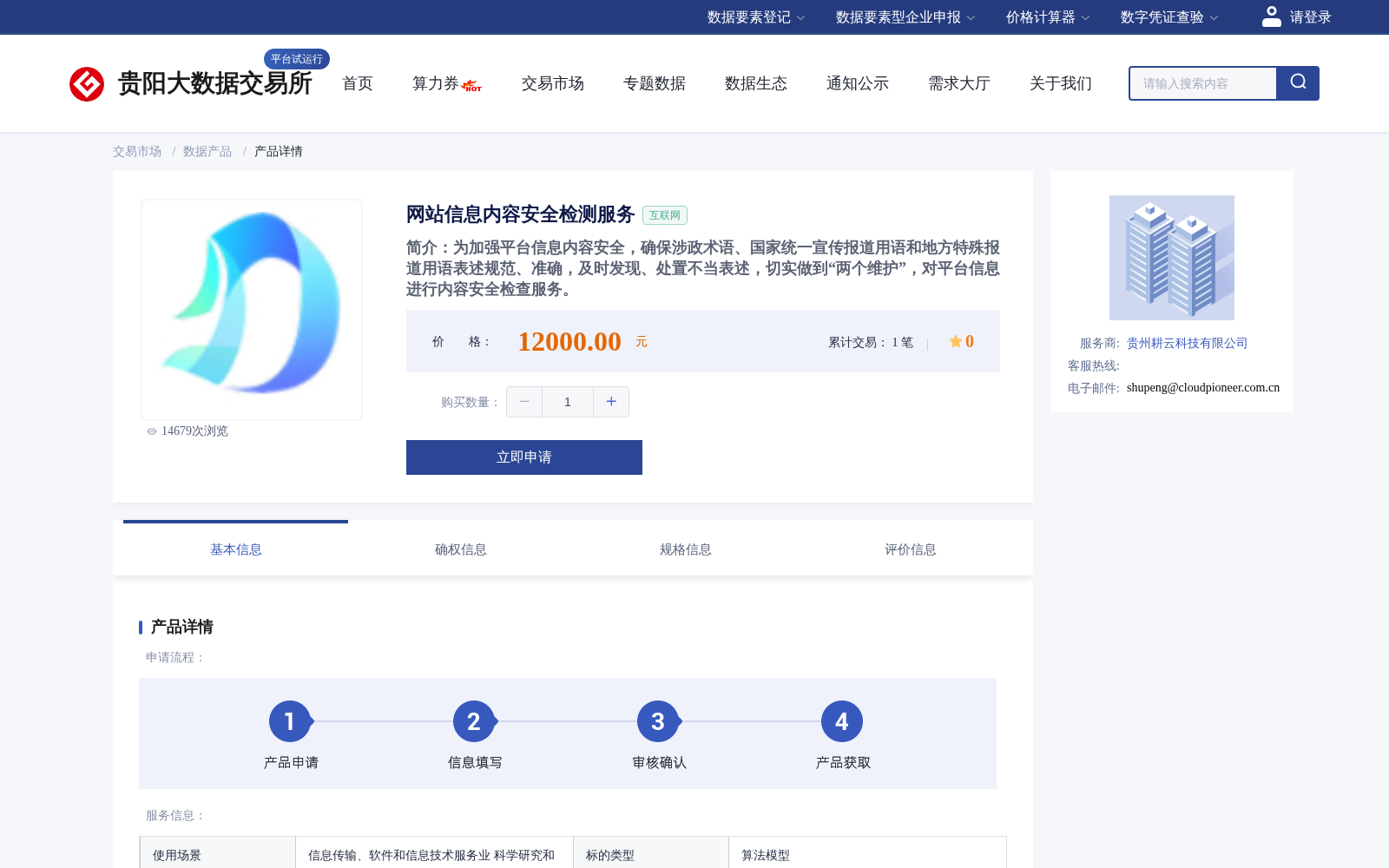Switch to the 确权信息 tab
The height and width of the screenshot is (868, 1389).
[461, 549]
